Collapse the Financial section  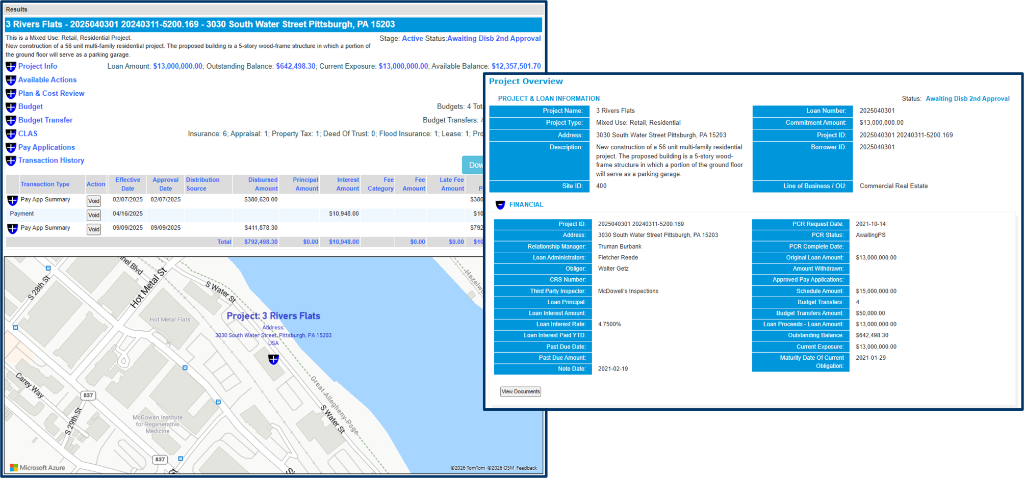pos(500,204)
